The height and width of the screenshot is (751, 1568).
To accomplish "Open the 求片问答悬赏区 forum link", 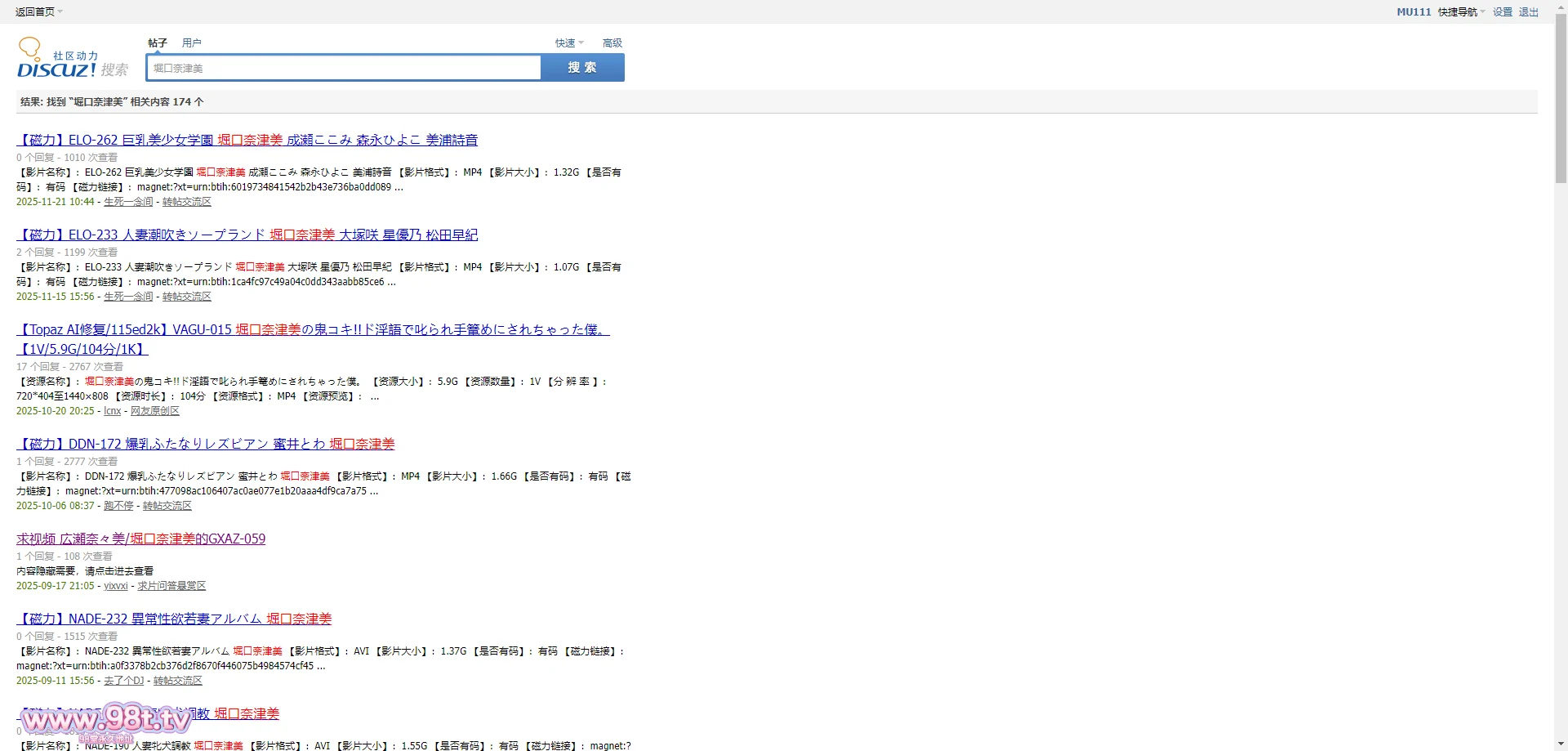I will pyautogui.click(x=171, y=586).
